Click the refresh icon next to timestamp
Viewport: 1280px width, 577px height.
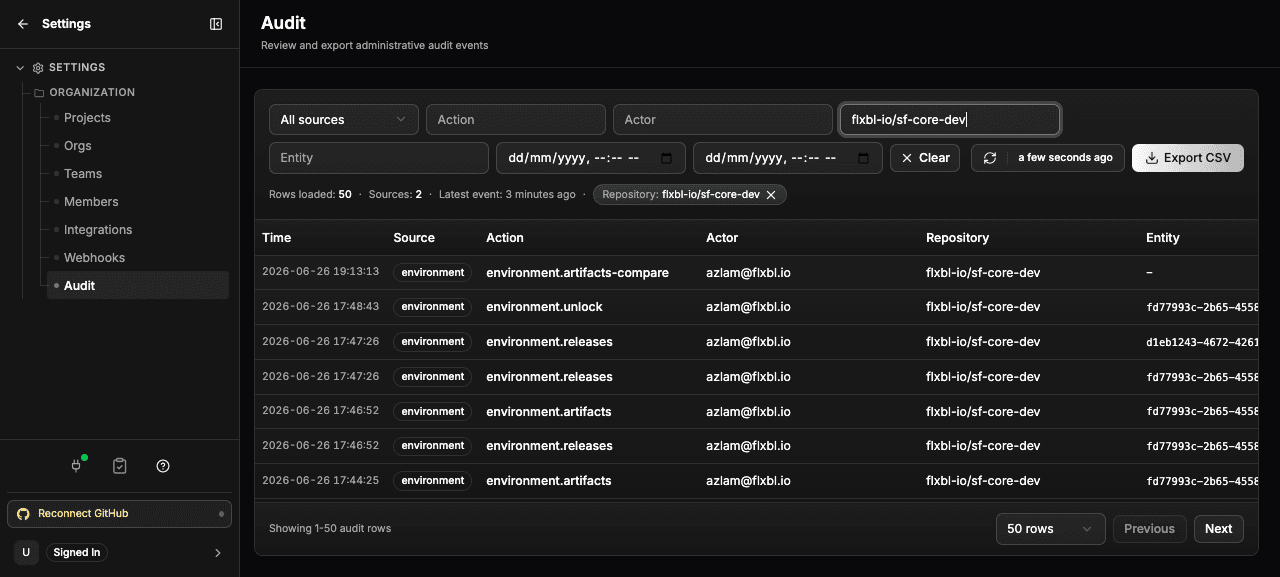pyautogui.click(x=990, y=158)
